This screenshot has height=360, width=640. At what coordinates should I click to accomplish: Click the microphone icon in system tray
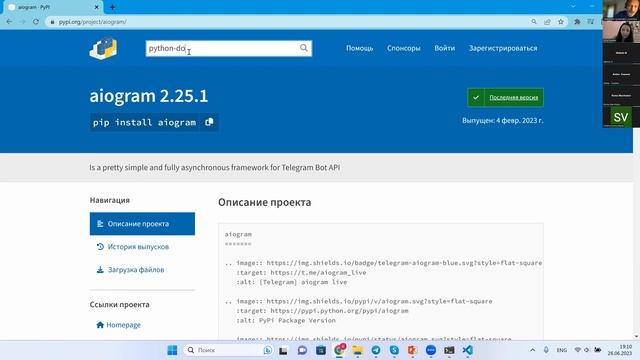546,350
